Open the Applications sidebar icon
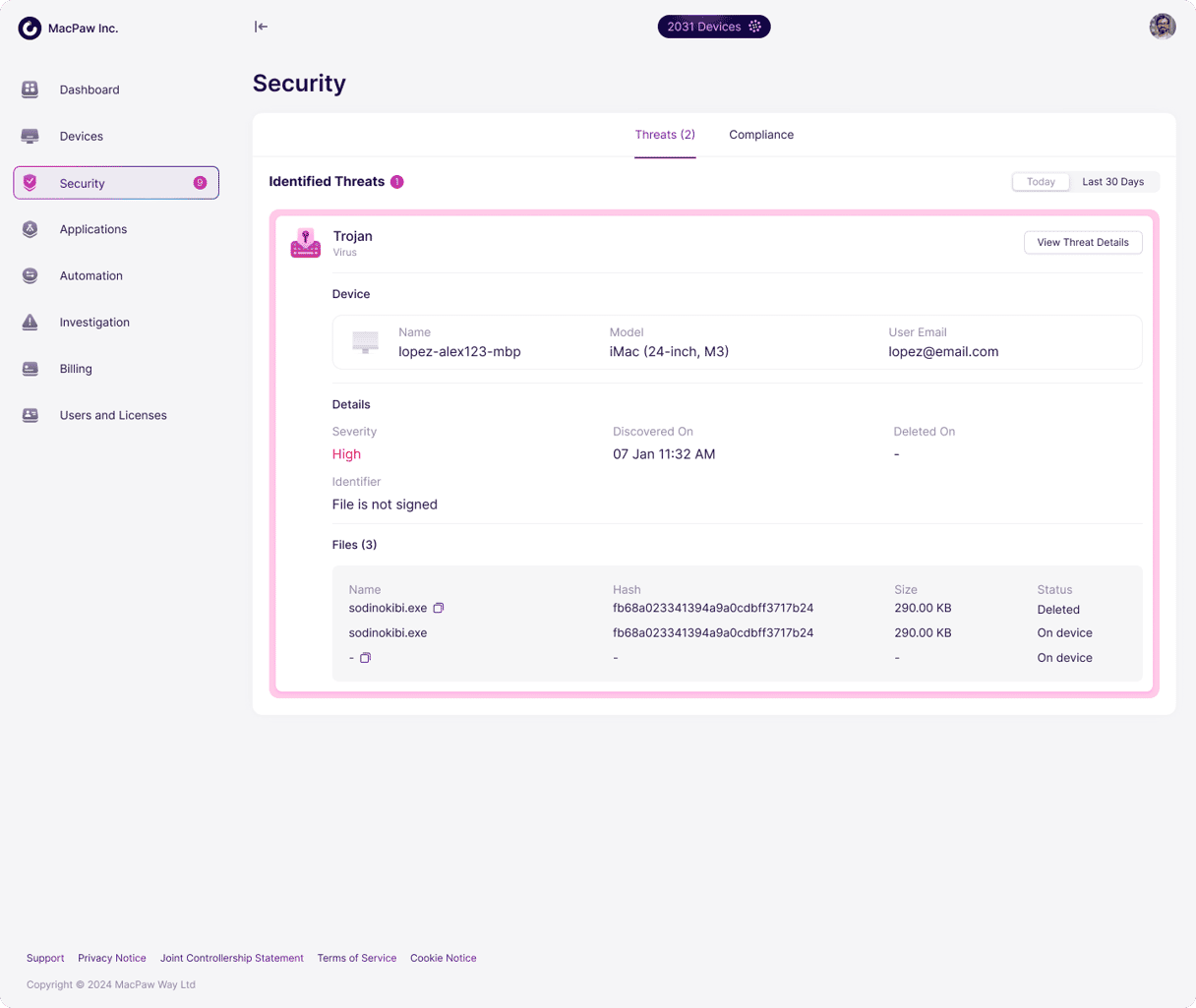The image size is (1196, 1008). tap(30, 229)
